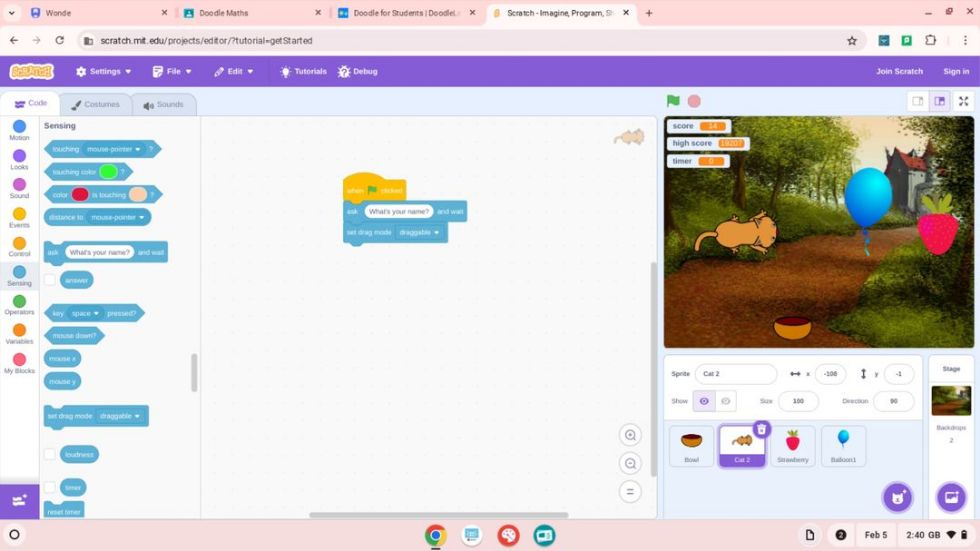Switch to the Sounds tab

pyautogui.click(x=163, y=104)
